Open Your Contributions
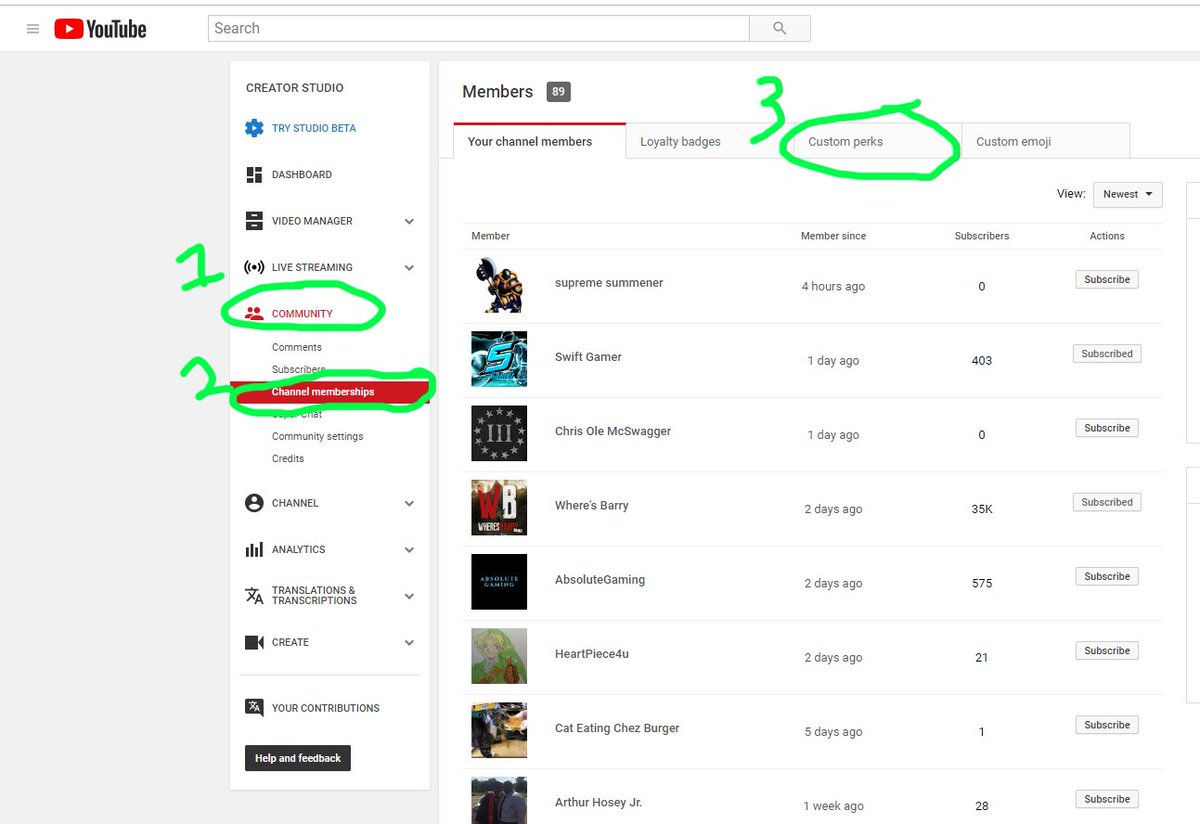This screenshot has width=1200, height=824. (326, 708)
